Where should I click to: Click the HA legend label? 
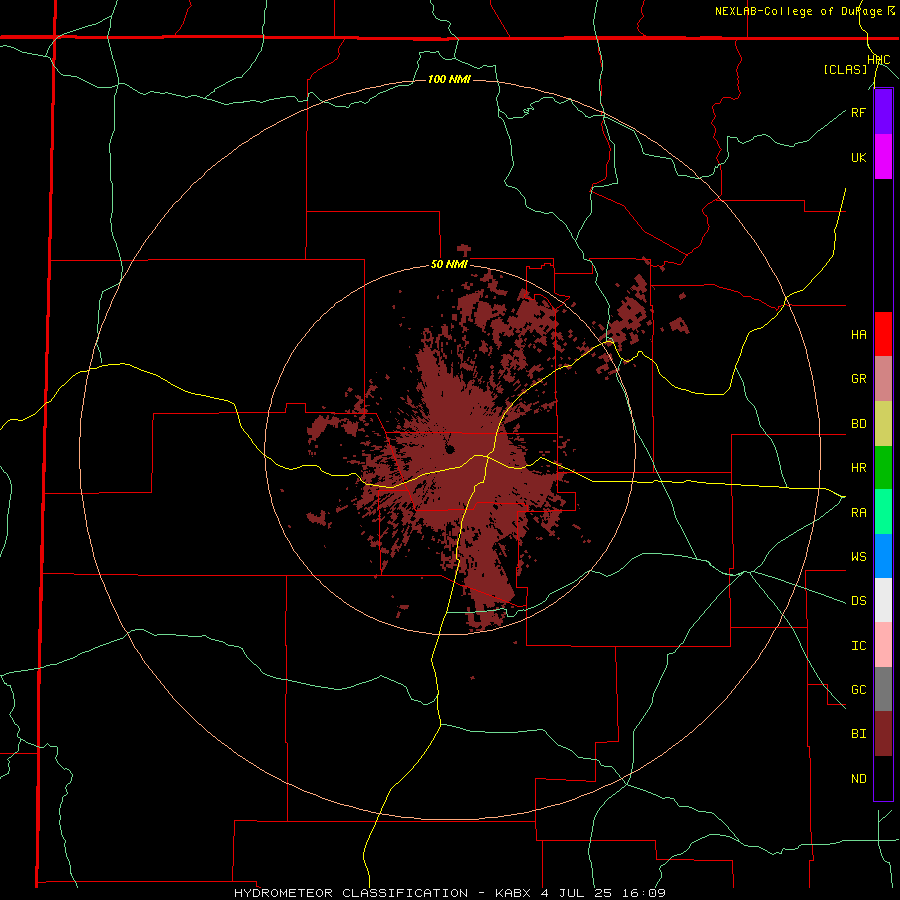[x=858, y=335]
